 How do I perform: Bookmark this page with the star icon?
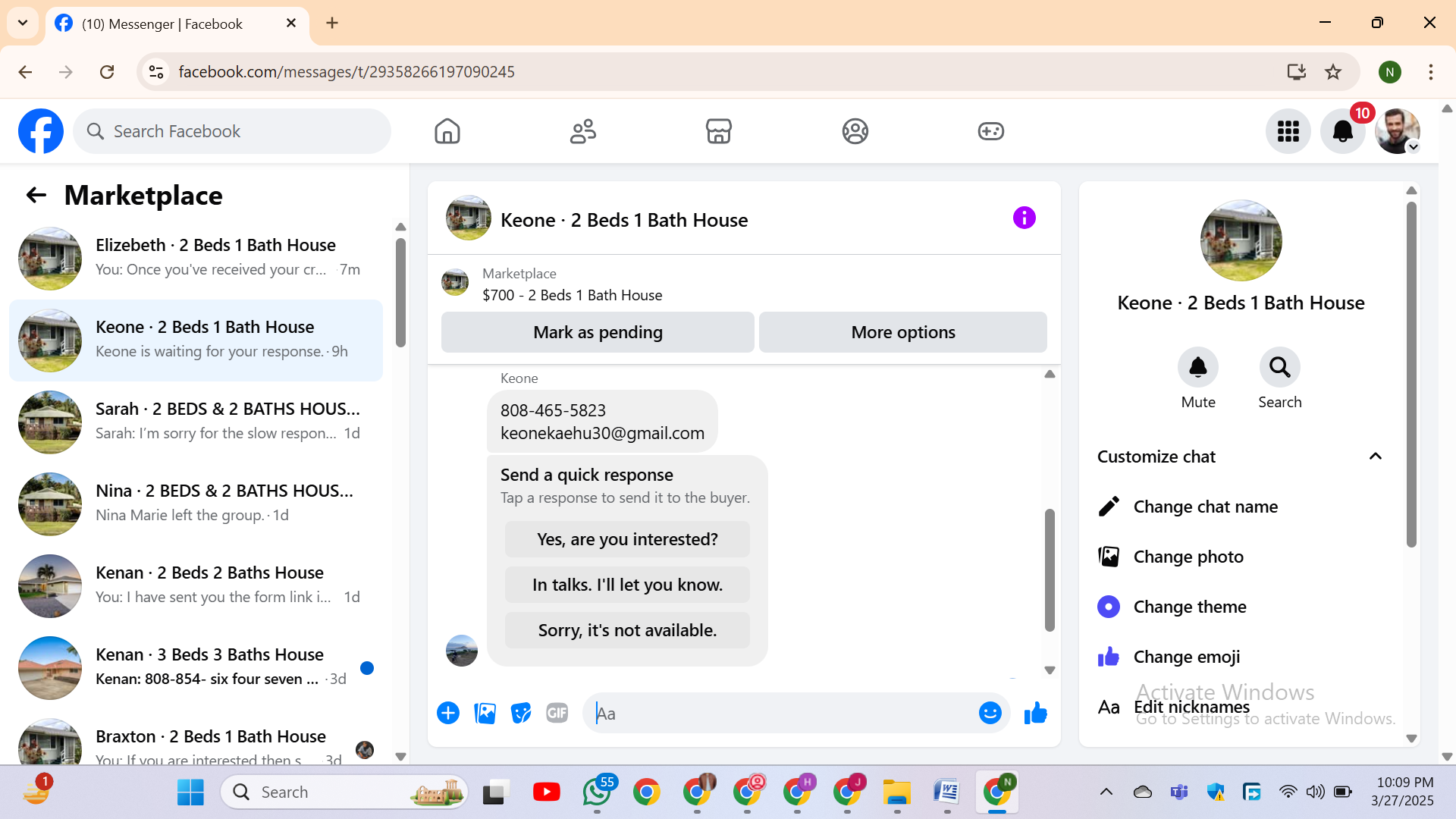tap(1333, 72)
